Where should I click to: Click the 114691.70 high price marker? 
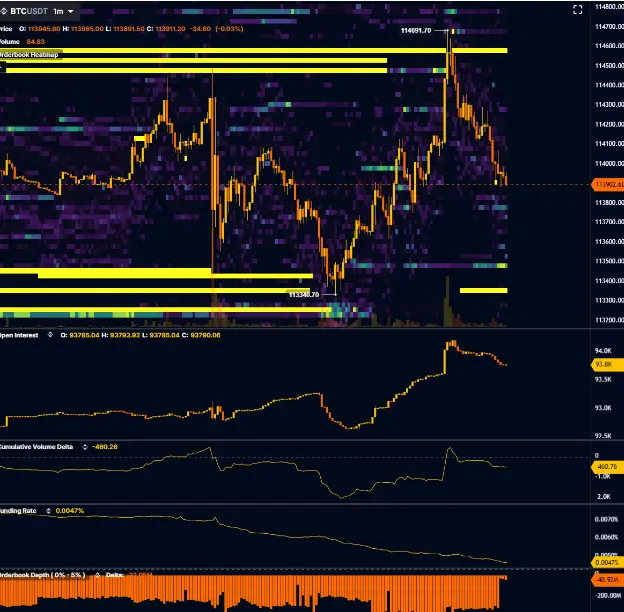pos(416,31)
